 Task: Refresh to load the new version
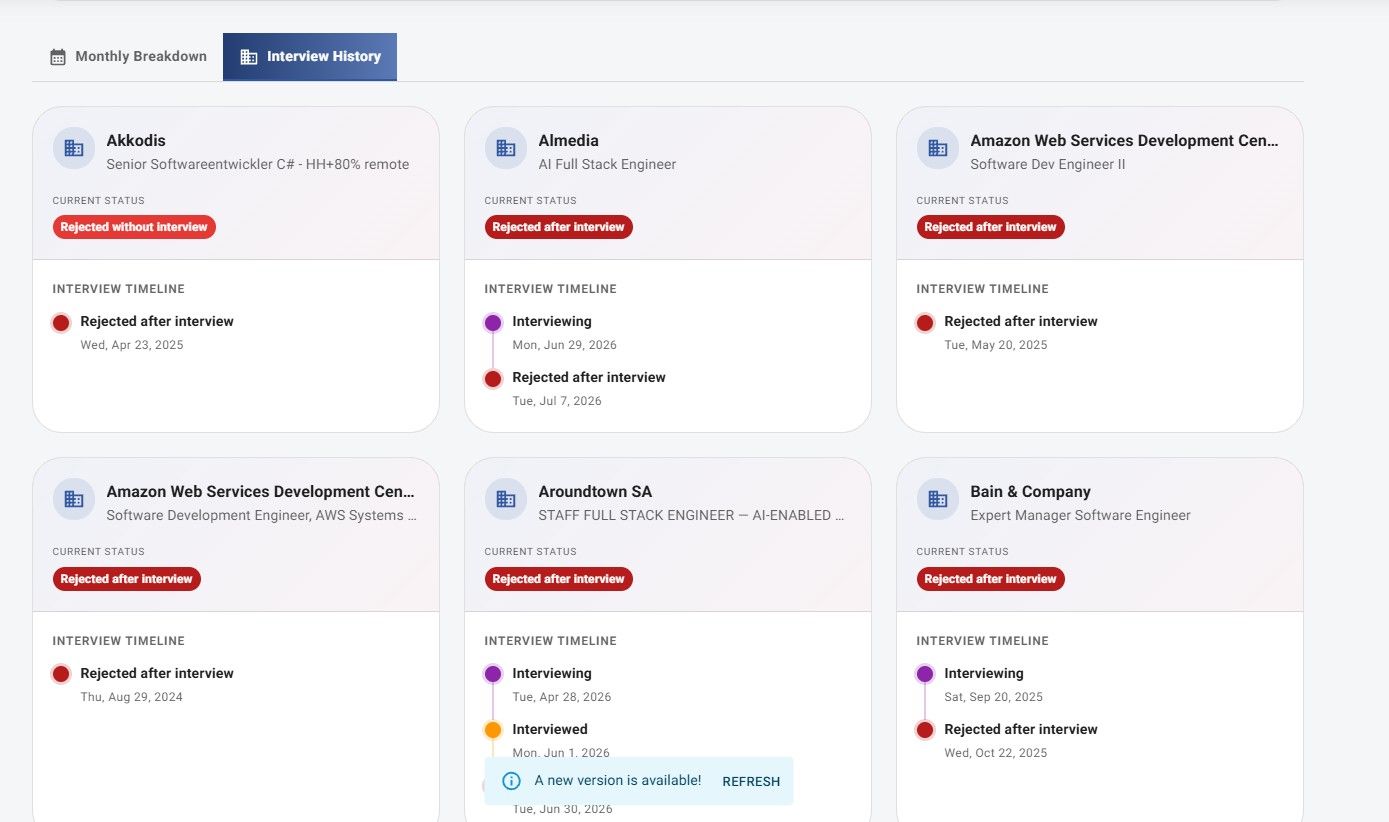tap(751, 781)
